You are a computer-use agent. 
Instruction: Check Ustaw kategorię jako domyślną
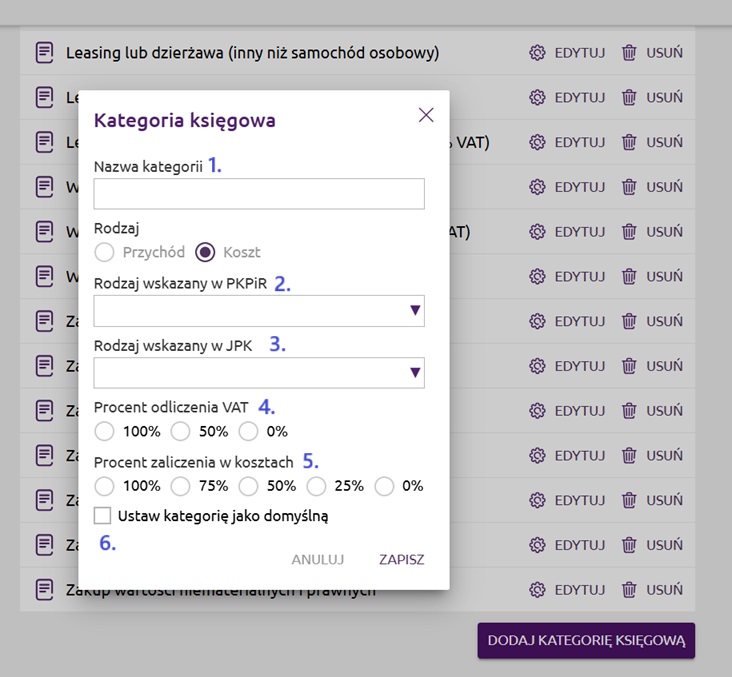(102, 516)
